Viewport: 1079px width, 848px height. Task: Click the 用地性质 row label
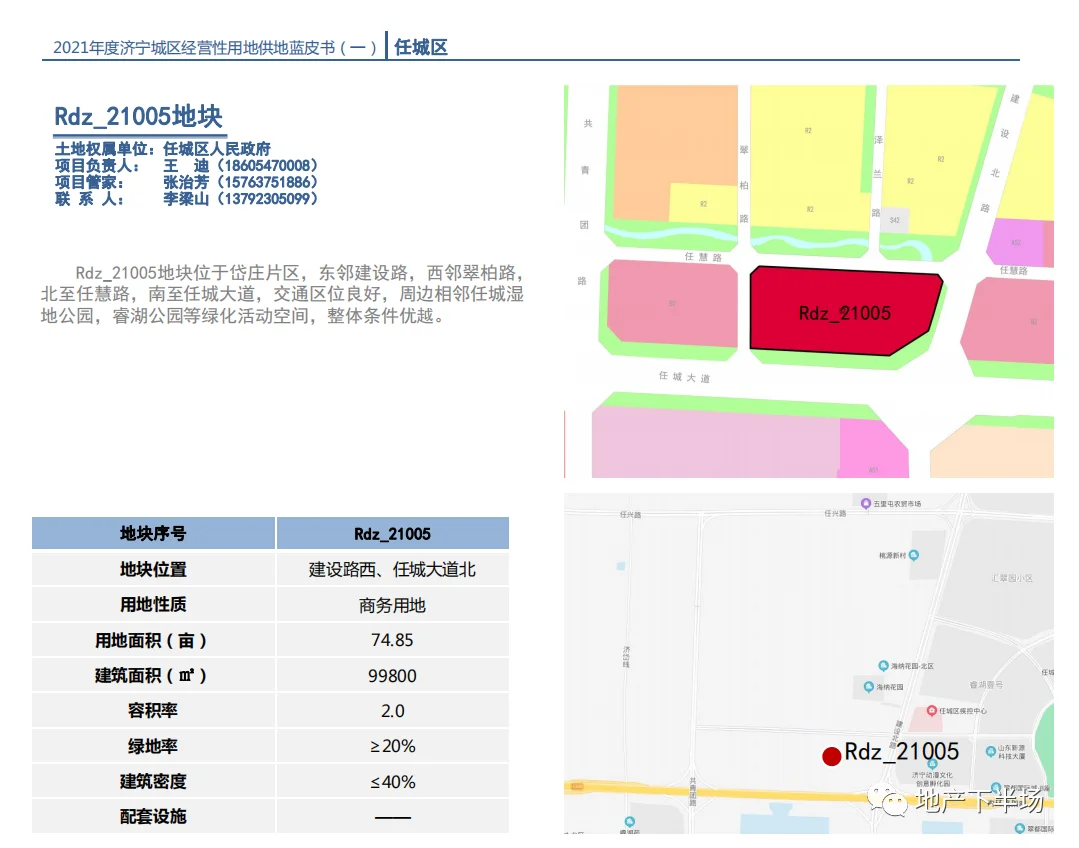153,604
